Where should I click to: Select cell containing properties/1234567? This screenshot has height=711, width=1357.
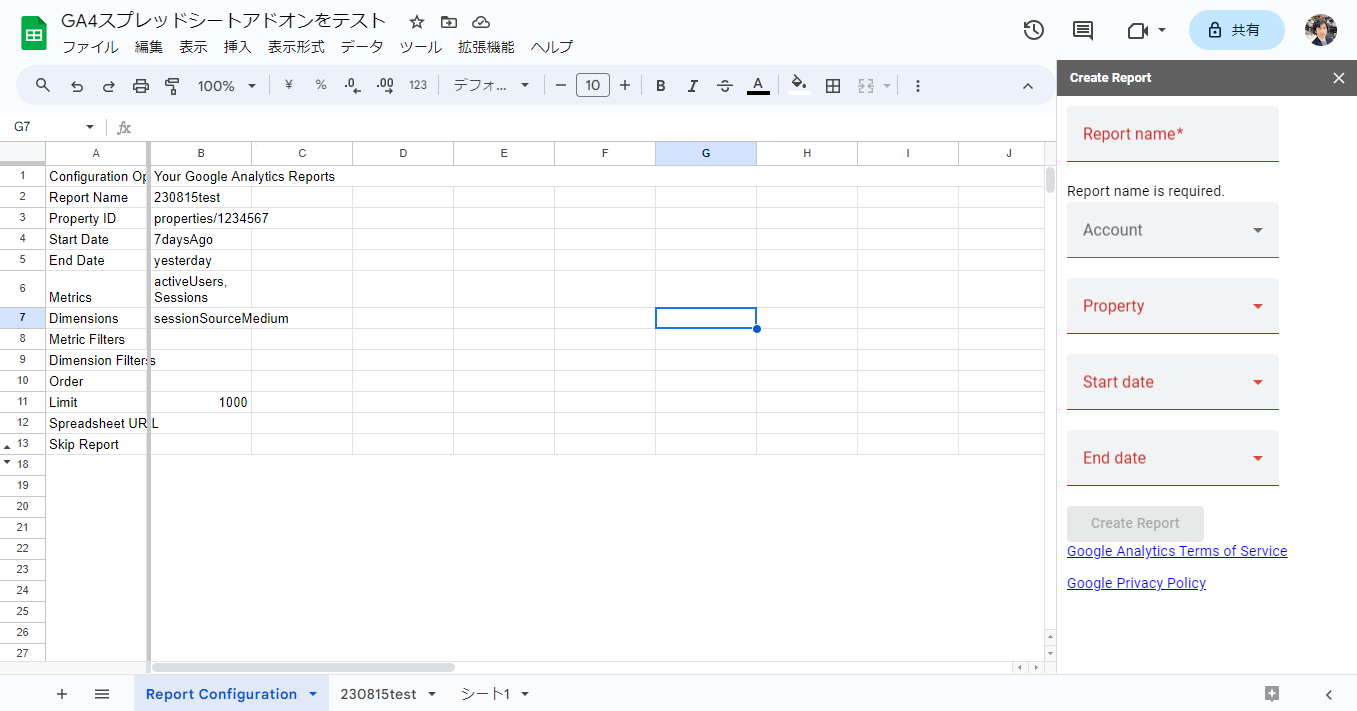201,218
